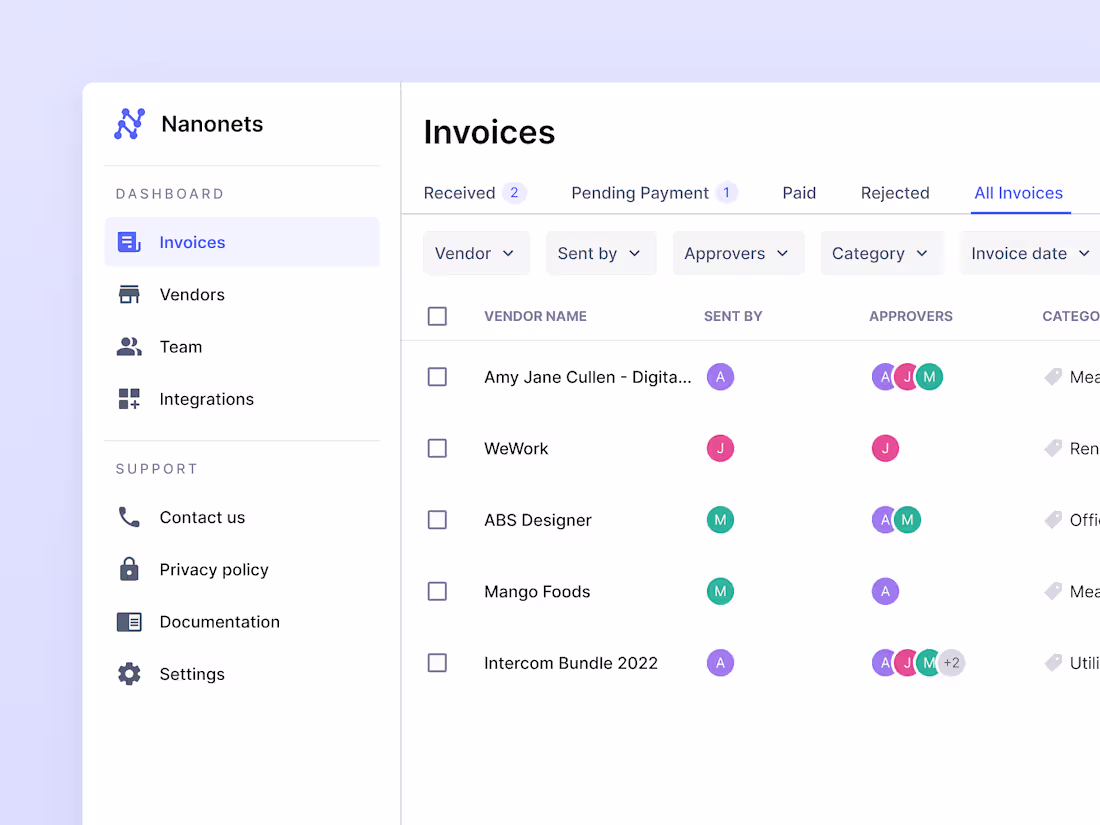The image size is (1100, 825).
Task: Open the Rejected invoices tab
Action: (x=895, y=193)
